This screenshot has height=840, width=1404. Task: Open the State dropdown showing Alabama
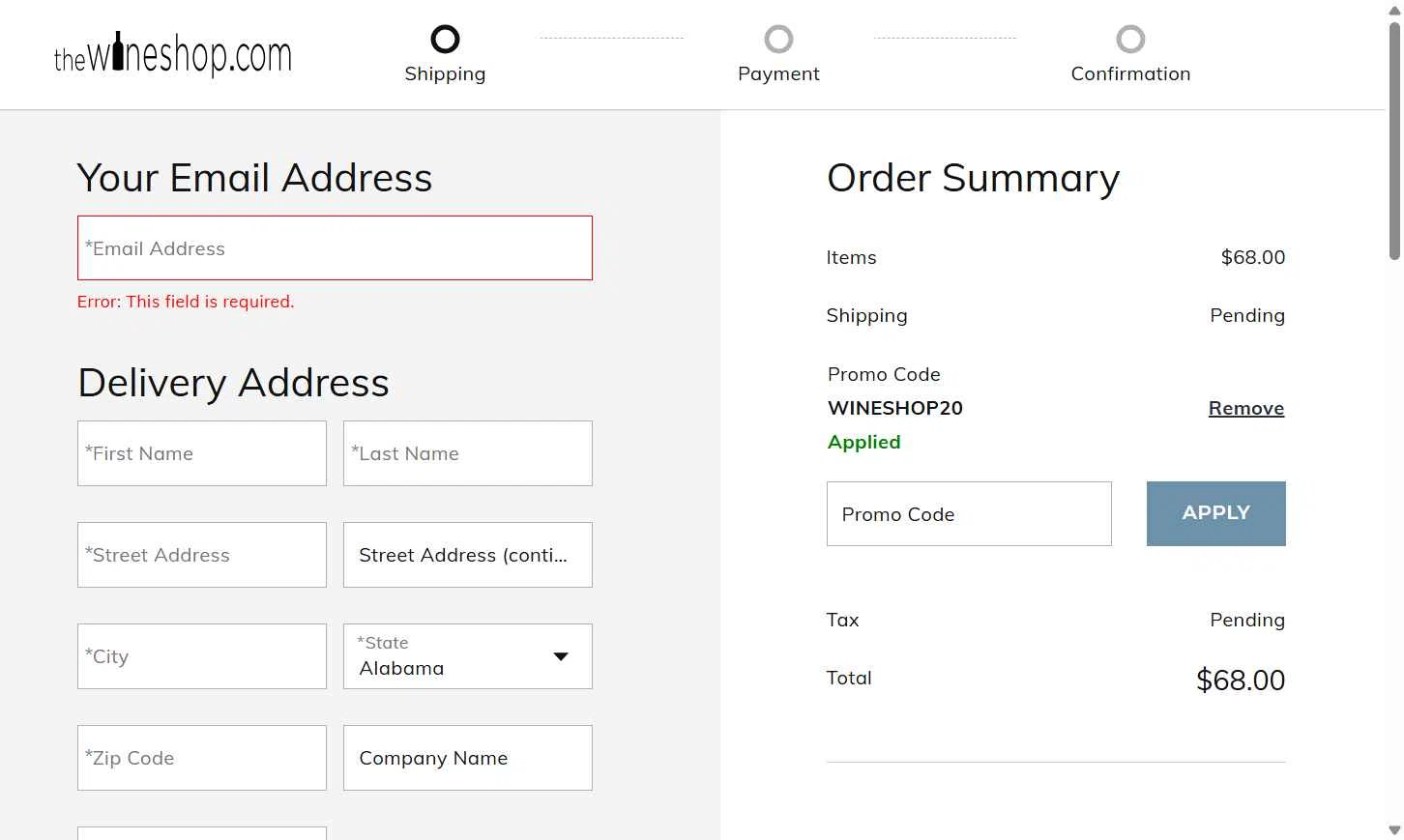468,656
